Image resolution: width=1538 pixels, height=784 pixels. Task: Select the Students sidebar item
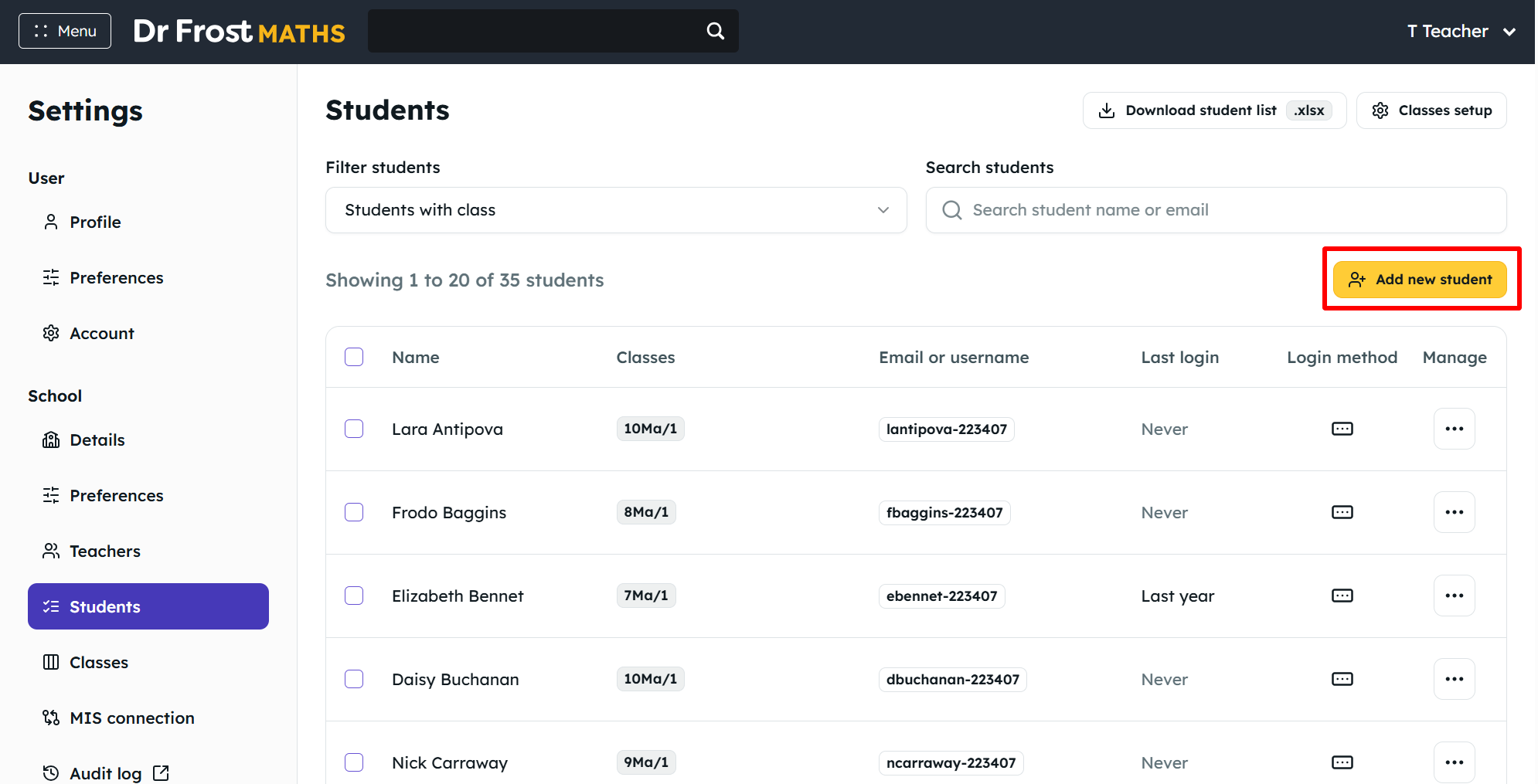tap(148, 606)
